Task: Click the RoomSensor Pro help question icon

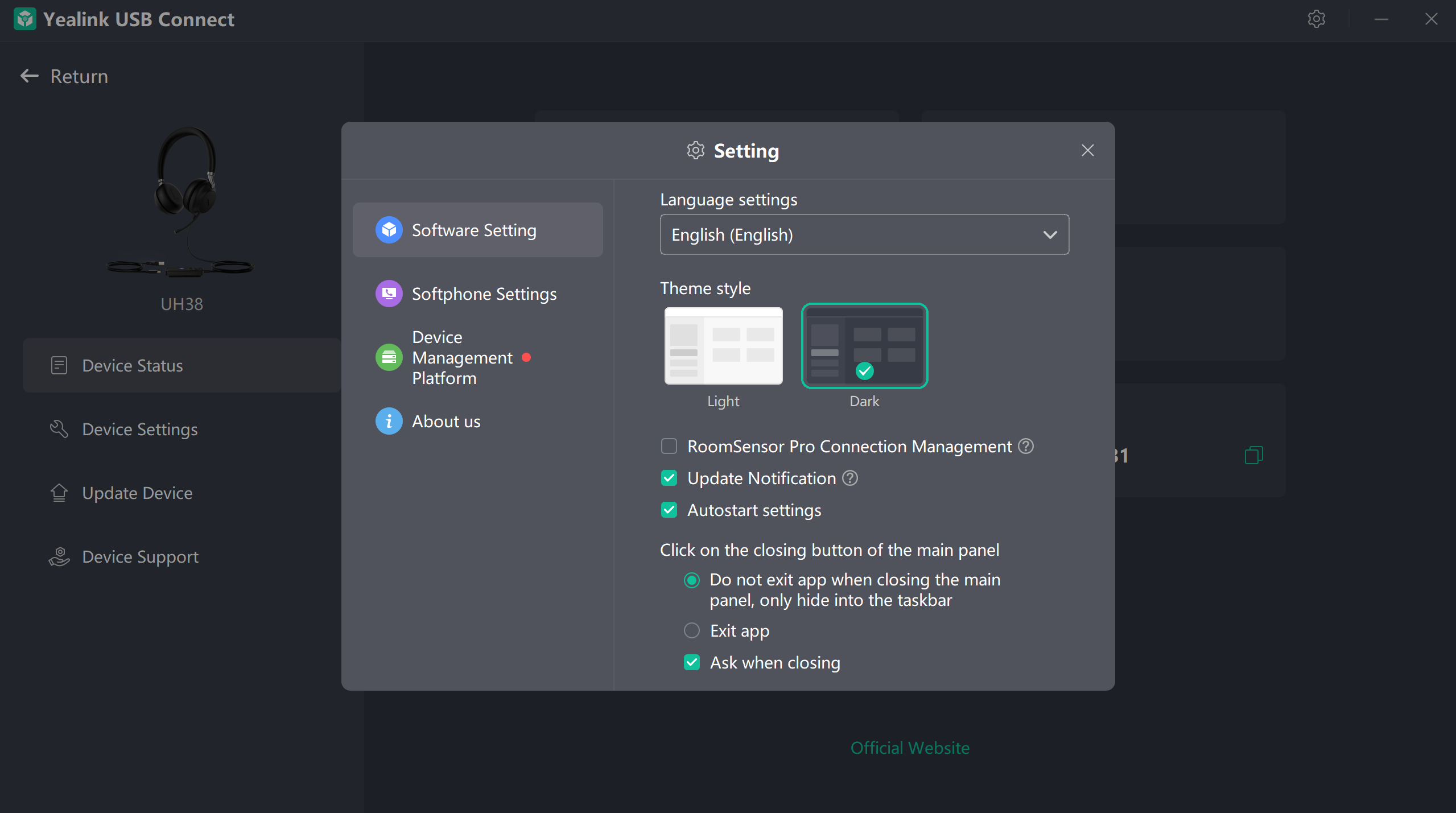Action: pyautogui.click(x=1026, y=447)
